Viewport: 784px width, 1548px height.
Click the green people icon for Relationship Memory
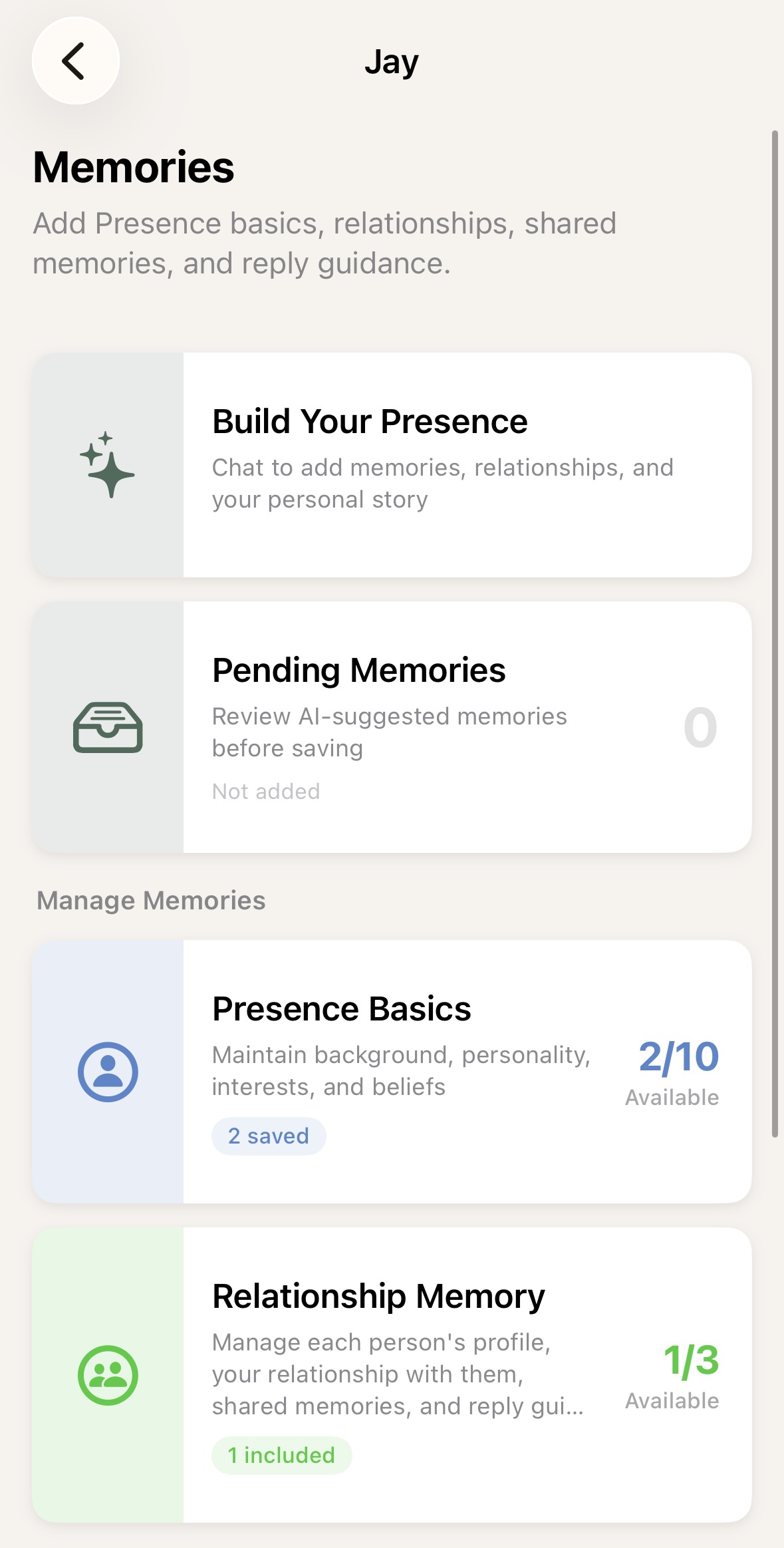pos(108,1375)
